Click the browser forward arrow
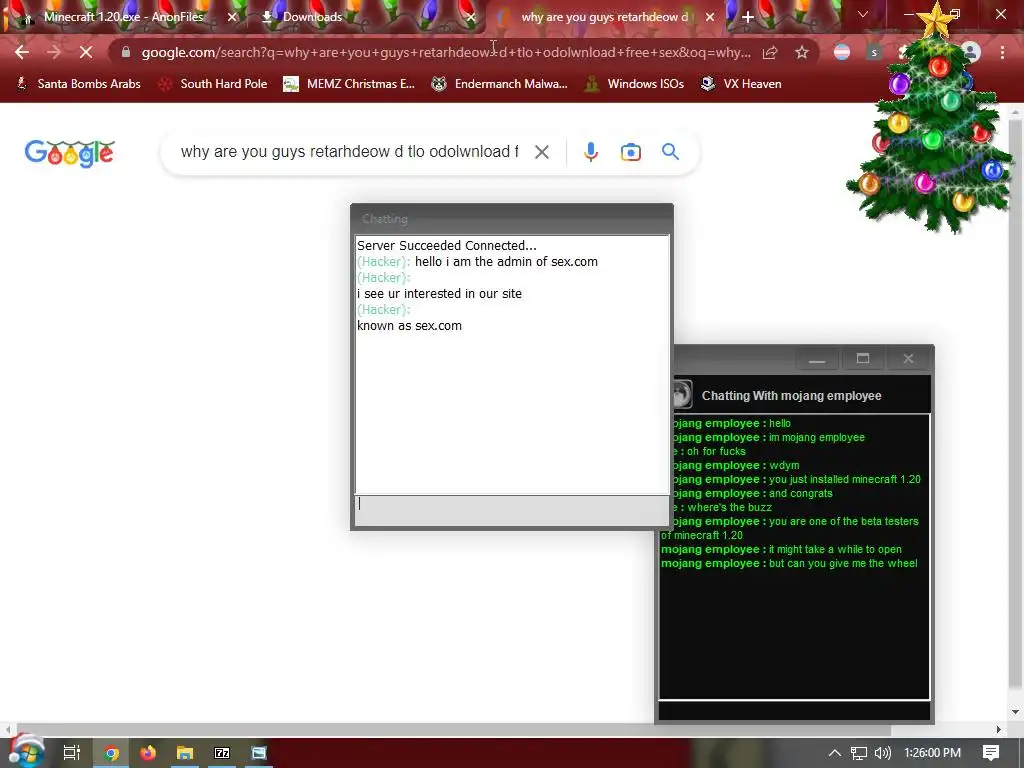Screen dimensions: 1024x768 54,52
